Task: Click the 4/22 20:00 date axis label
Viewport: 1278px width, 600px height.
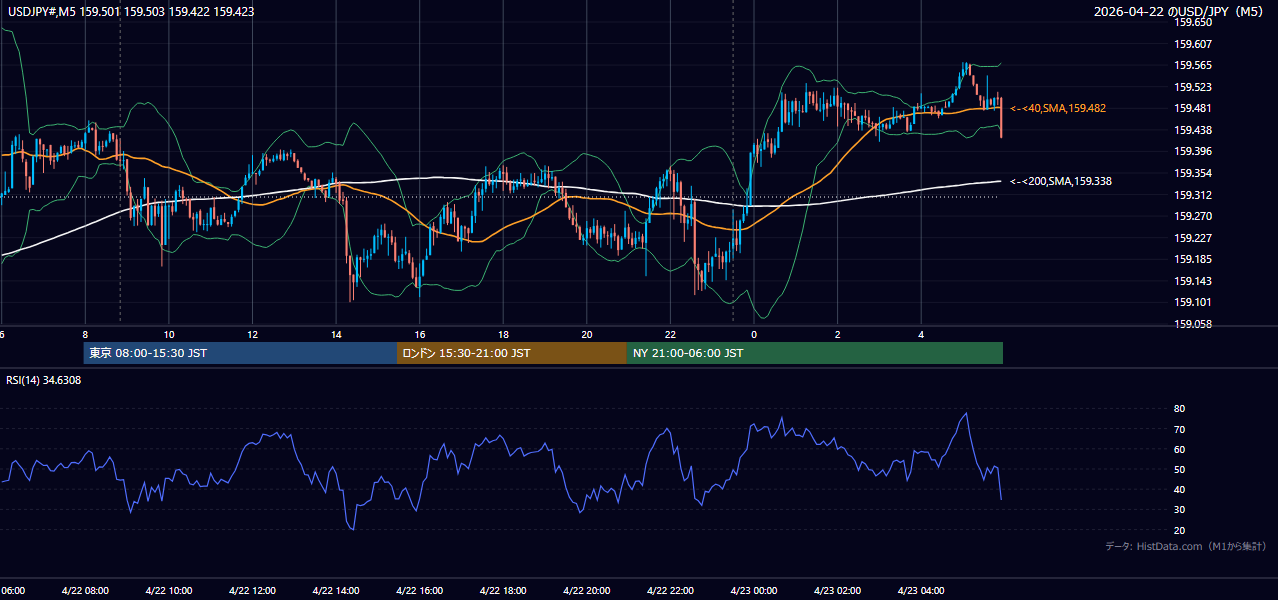Action: (587, 591)
